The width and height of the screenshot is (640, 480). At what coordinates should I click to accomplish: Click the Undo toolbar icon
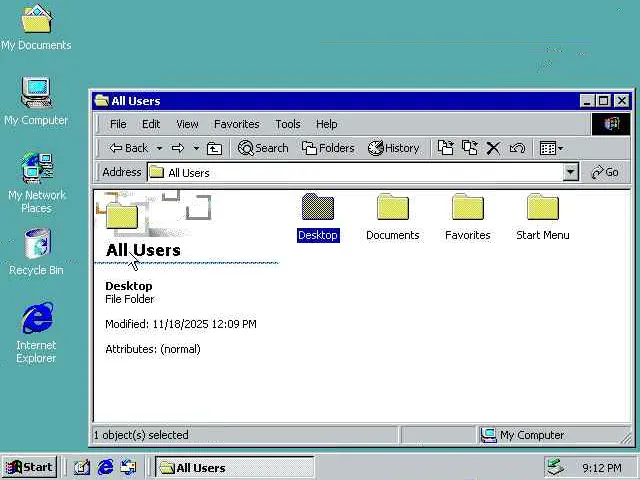click(x=517, y=148)
